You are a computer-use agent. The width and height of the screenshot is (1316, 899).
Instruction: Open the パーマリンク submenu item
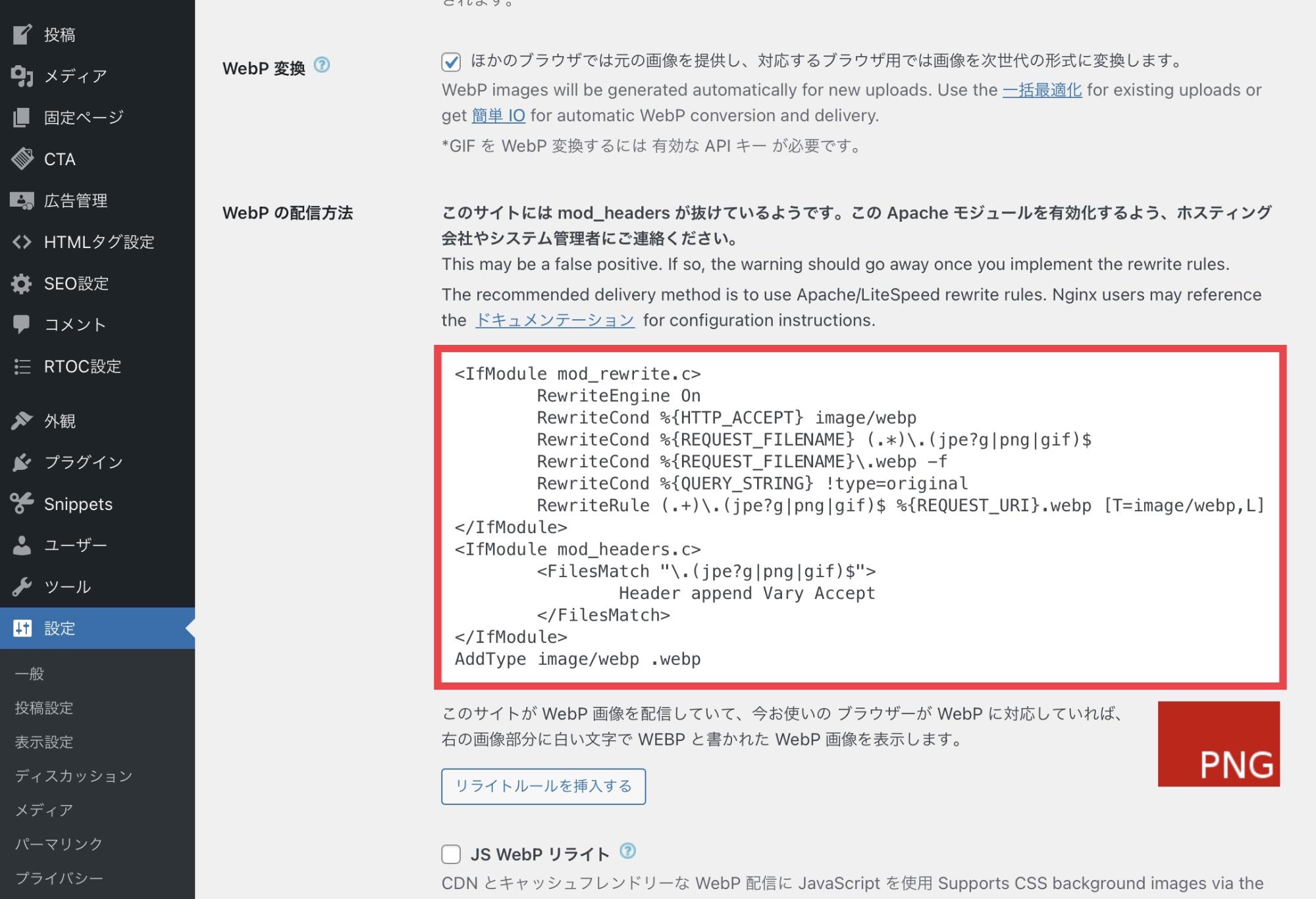pyautogui.click(x=59, y=844)
